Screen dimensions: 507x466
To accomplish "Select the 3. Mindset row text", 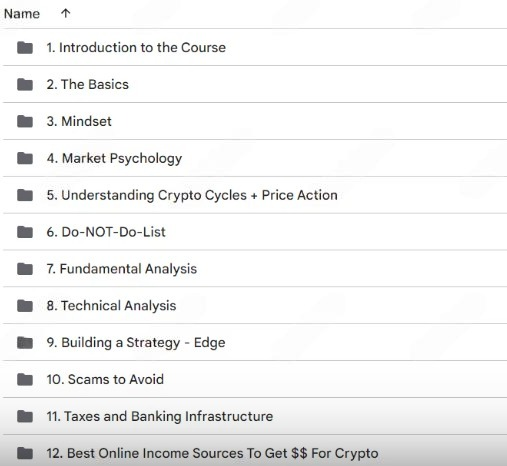I will pyautogui.click(x=79, y=121).
